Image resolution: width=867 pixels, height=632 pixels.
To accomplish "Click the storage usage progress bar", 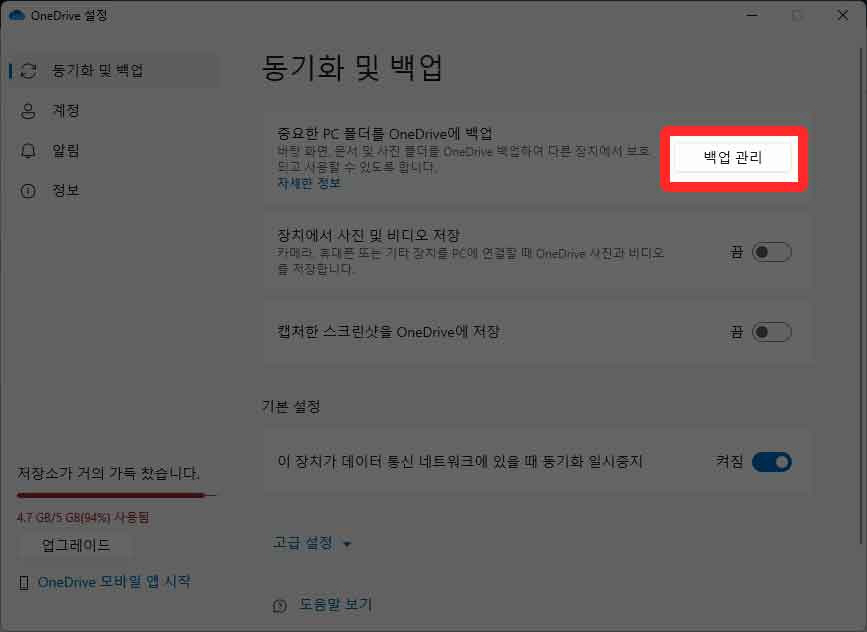I will (116, 495).
